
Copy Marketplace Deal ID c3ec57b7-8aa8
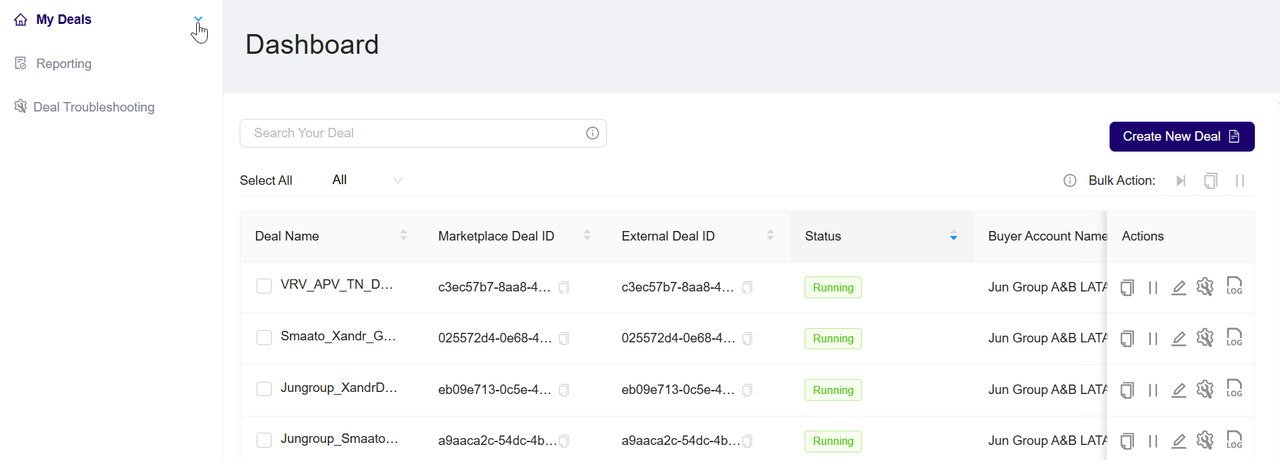point(564,288)
